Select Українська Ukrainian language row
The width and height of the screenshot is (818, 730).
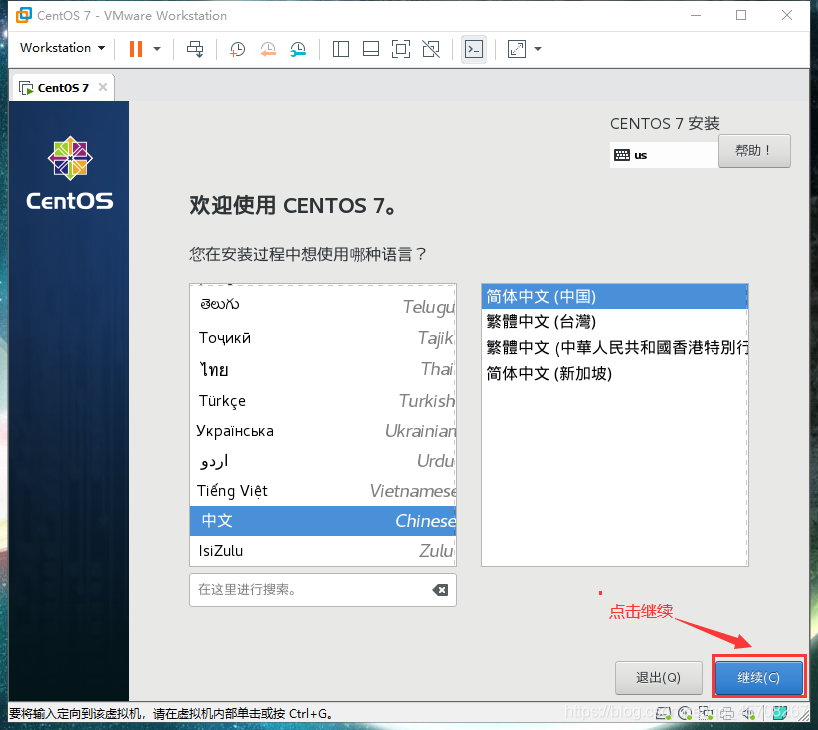[x=323, y=430]
